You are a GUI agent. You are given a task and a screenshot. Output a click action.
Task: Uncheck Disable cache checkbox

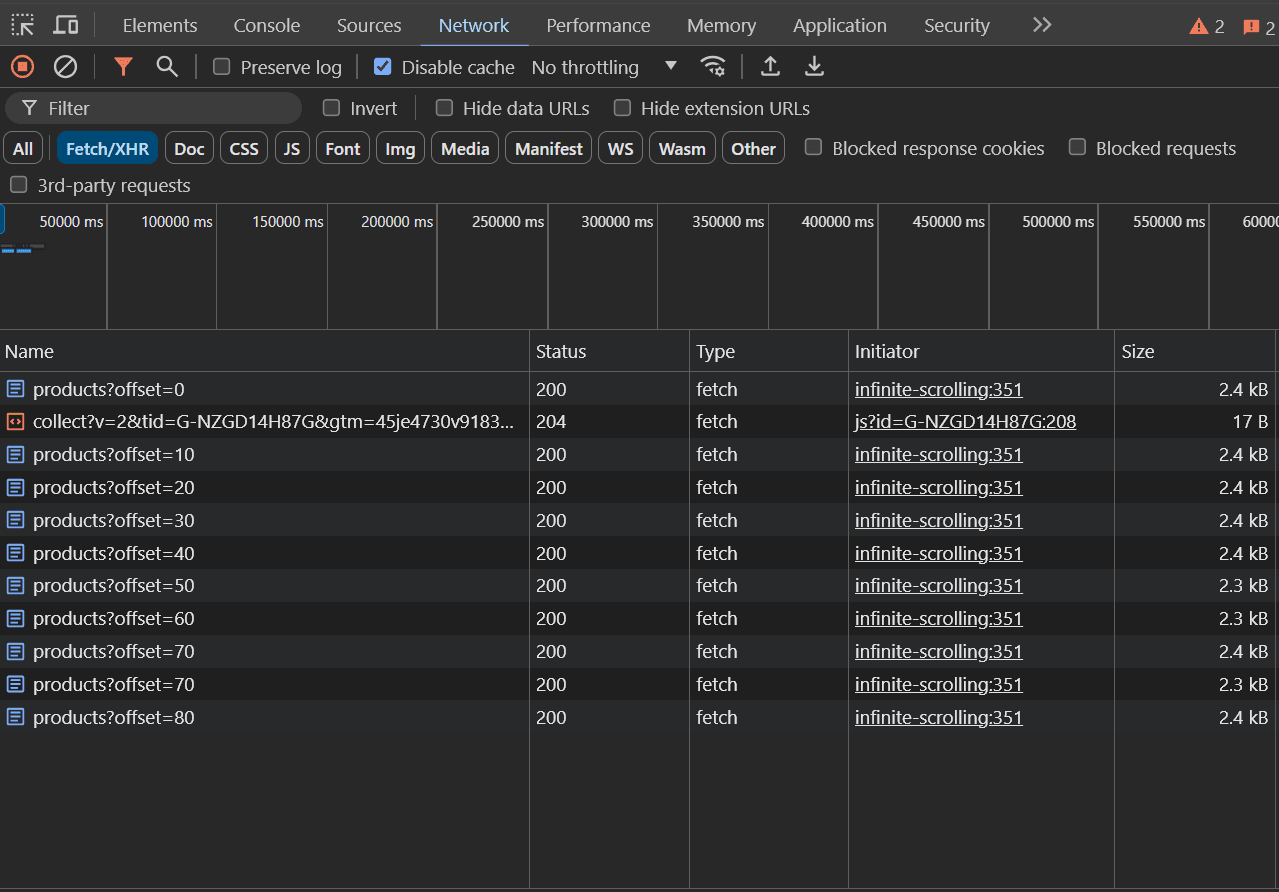pyautogui.click(x=382, y=67)
